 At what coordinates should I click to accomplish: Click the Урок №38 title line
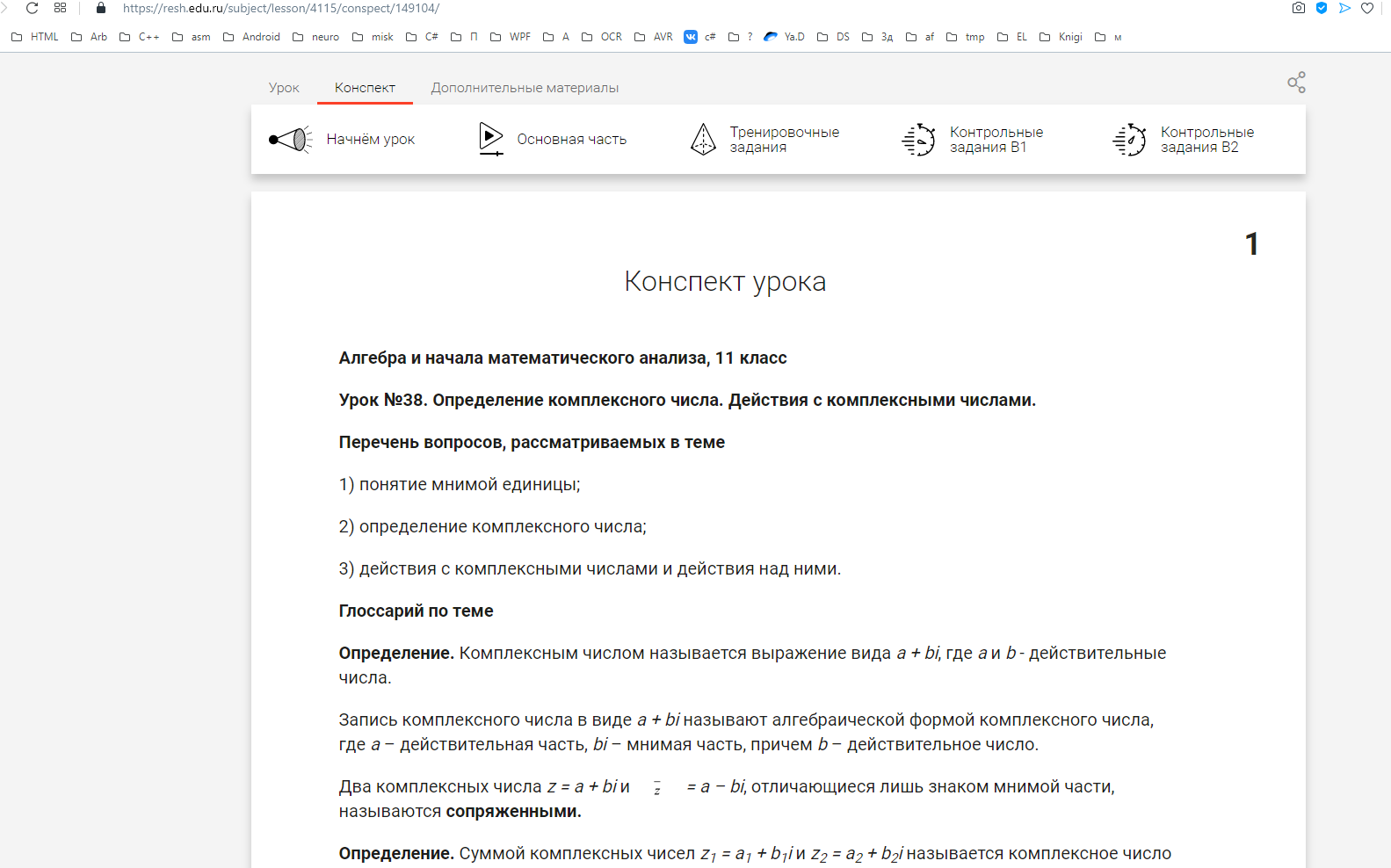[x=687, y=400]
